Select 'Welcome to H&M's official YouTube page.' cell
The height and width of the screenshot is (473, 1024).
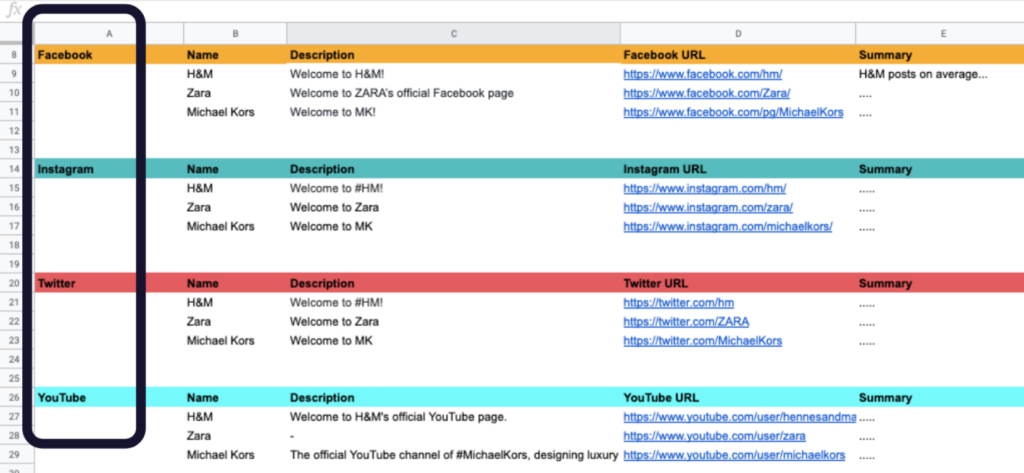(453, 417)
